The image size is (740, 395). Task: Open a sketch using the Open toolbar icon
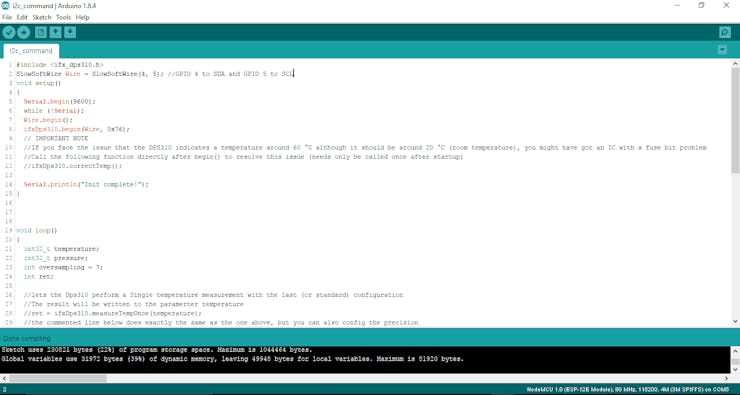click(x=55, y=33)
